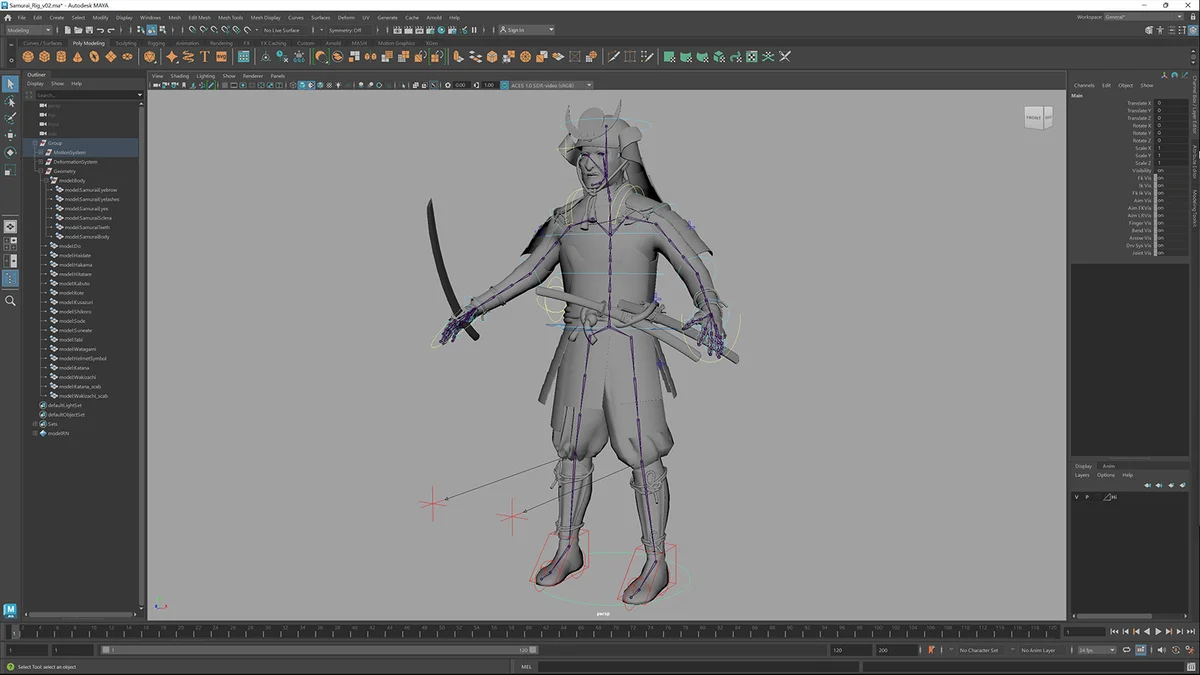Collapse the Geometry group in Outliner
Image resolution: width=1200 pixels, height=675 pixels.
pyautogui.click(x=41, y=171)
